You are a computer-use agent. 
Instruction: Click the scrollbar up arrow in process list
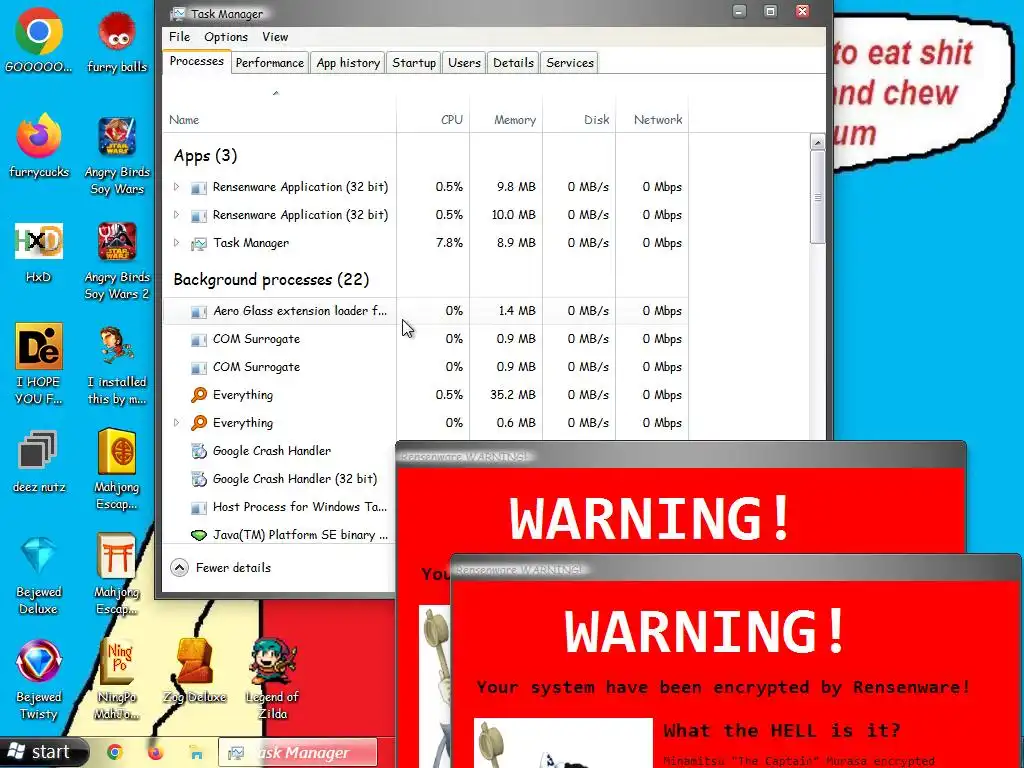(818, 142)
